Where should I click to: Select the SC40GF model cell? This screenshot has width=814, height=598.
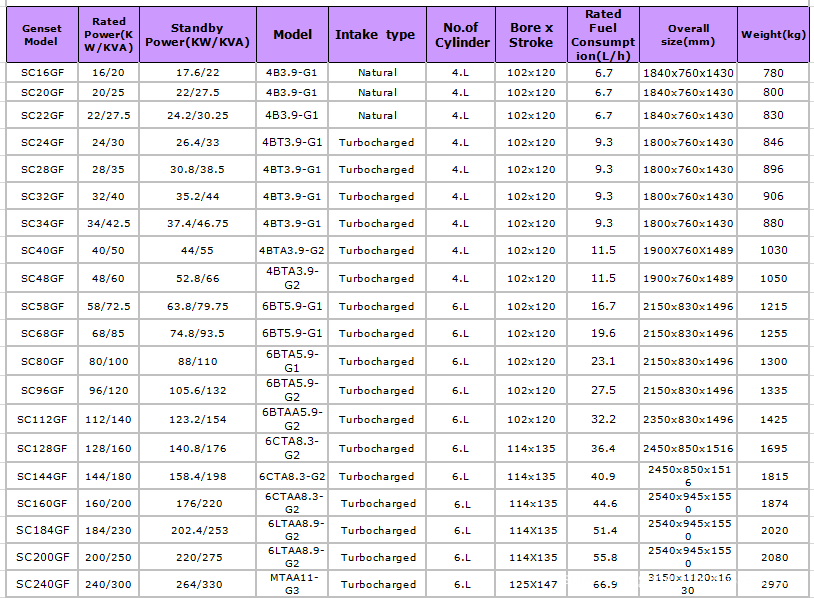(x=42, y=250)
